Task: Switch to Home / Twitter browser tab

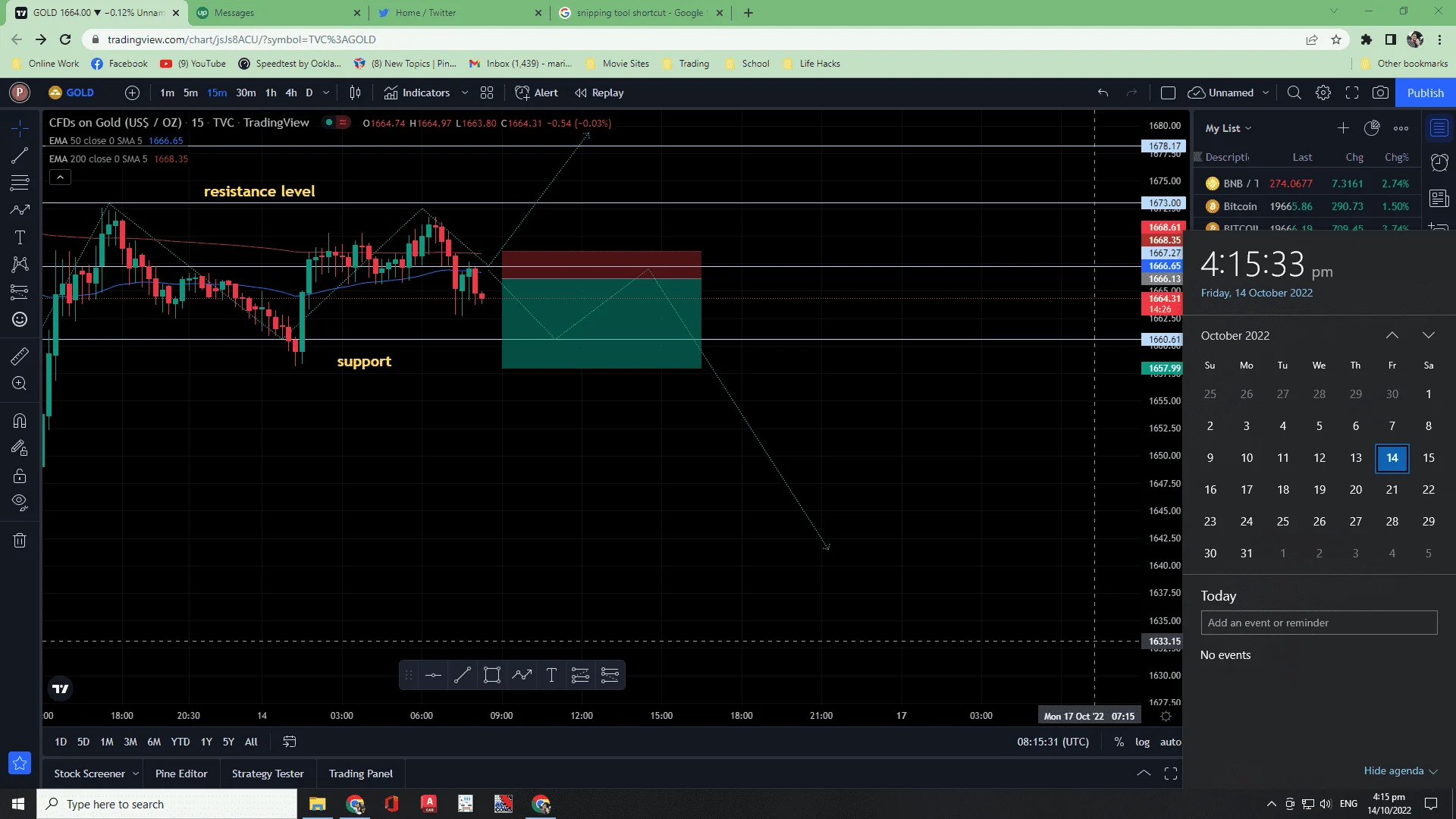Action: pyautogui.click(x=459, y=13)
